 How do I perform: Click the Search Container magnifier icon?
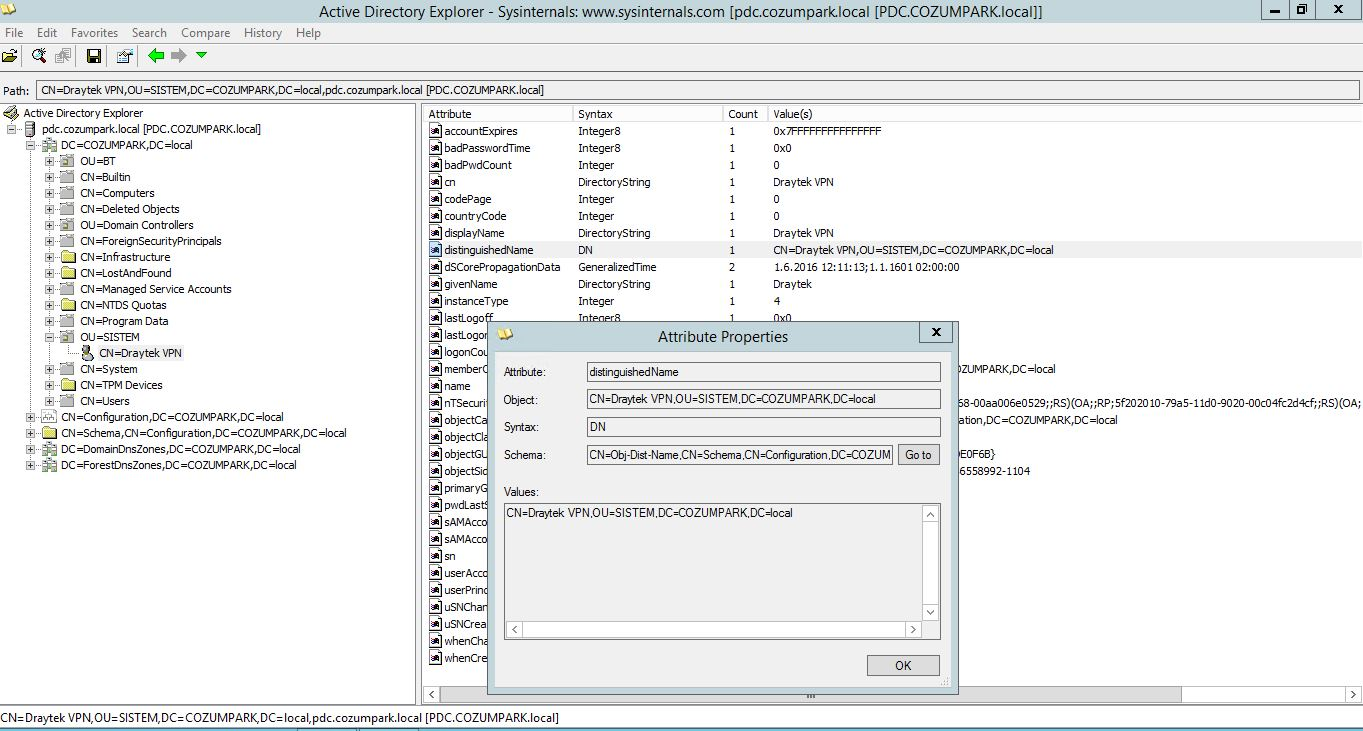pos(39,56)
